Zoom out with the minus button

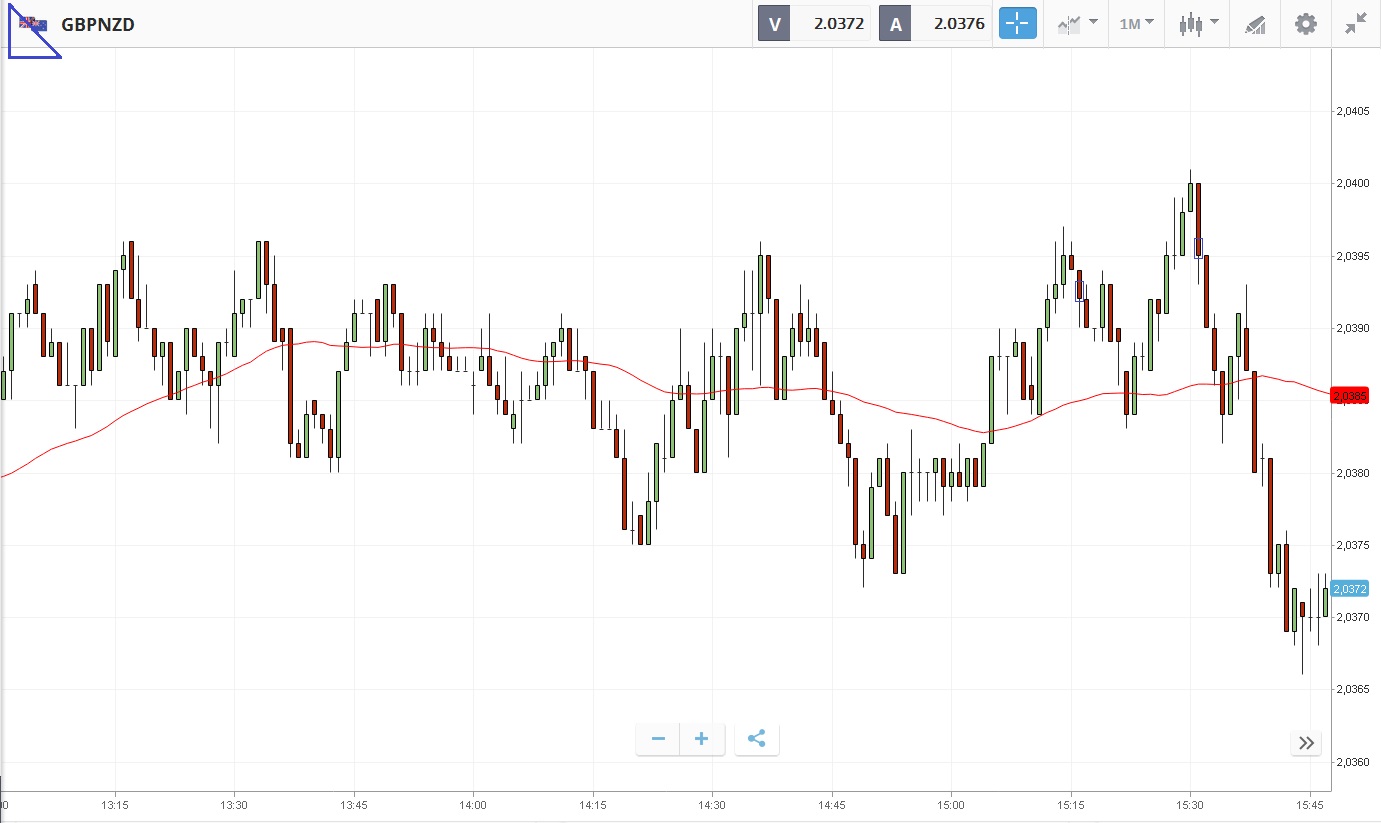(658, 739)
